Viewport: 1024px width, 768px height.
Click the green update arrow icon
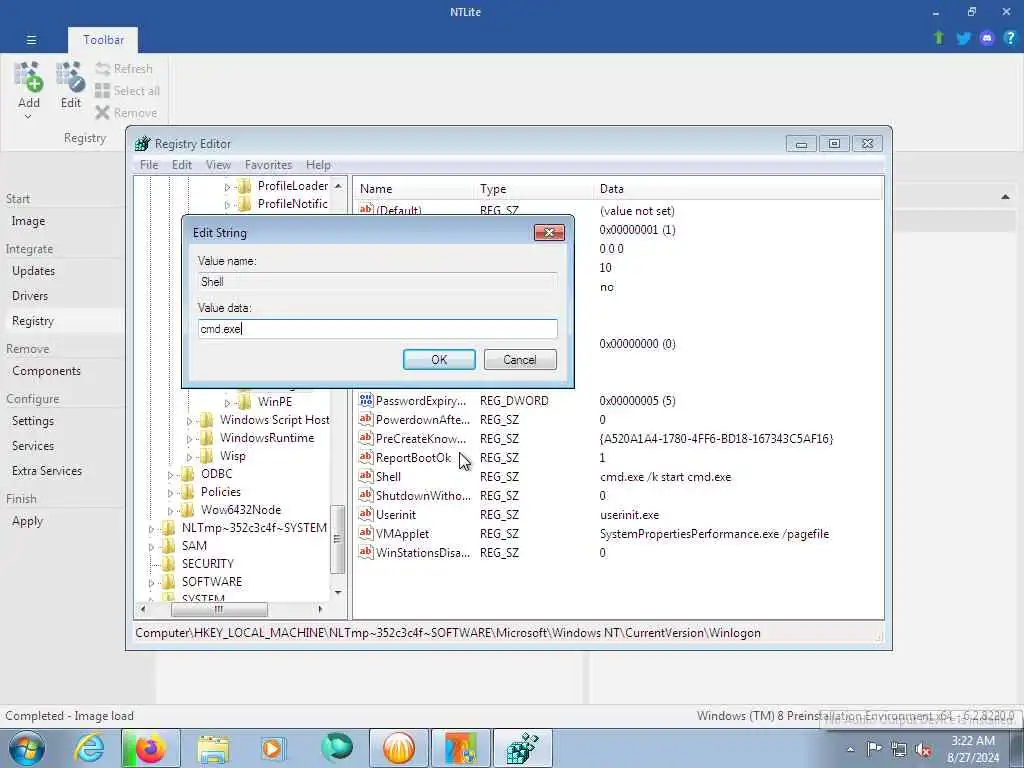click(939, 38)
